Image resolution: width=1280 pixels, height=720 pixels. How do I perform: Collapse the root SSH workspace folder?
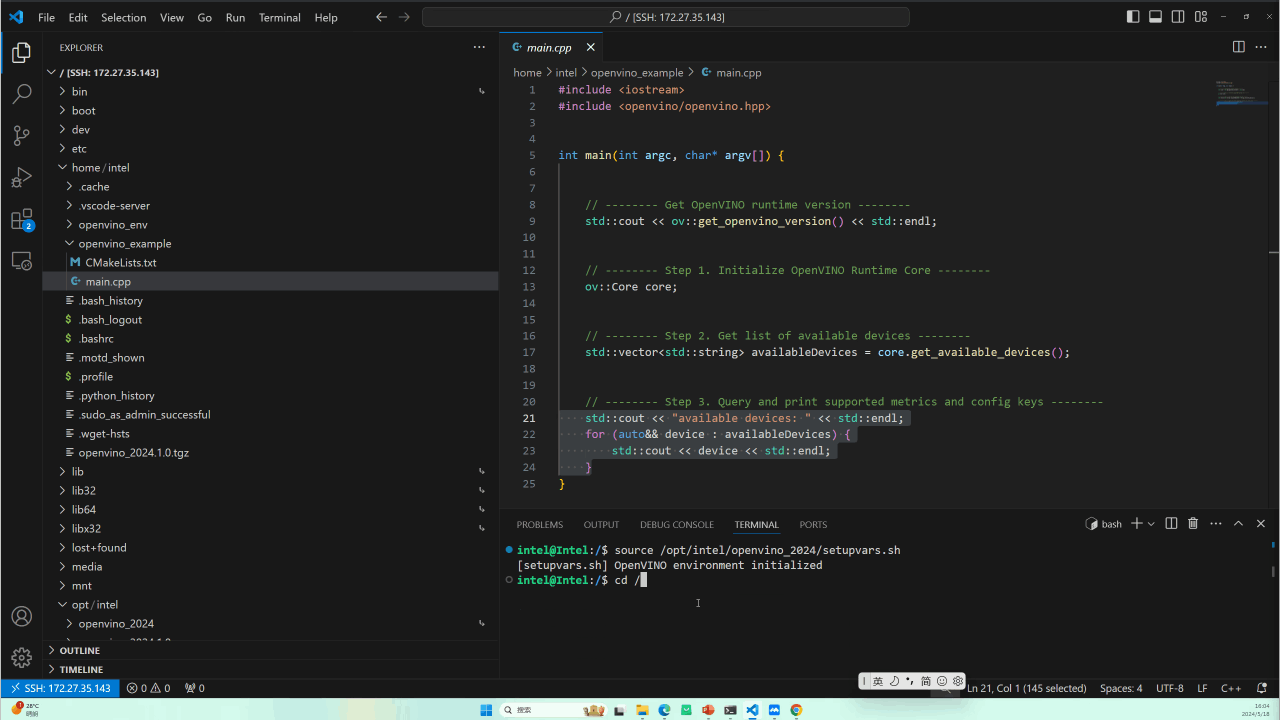[270, 72]
